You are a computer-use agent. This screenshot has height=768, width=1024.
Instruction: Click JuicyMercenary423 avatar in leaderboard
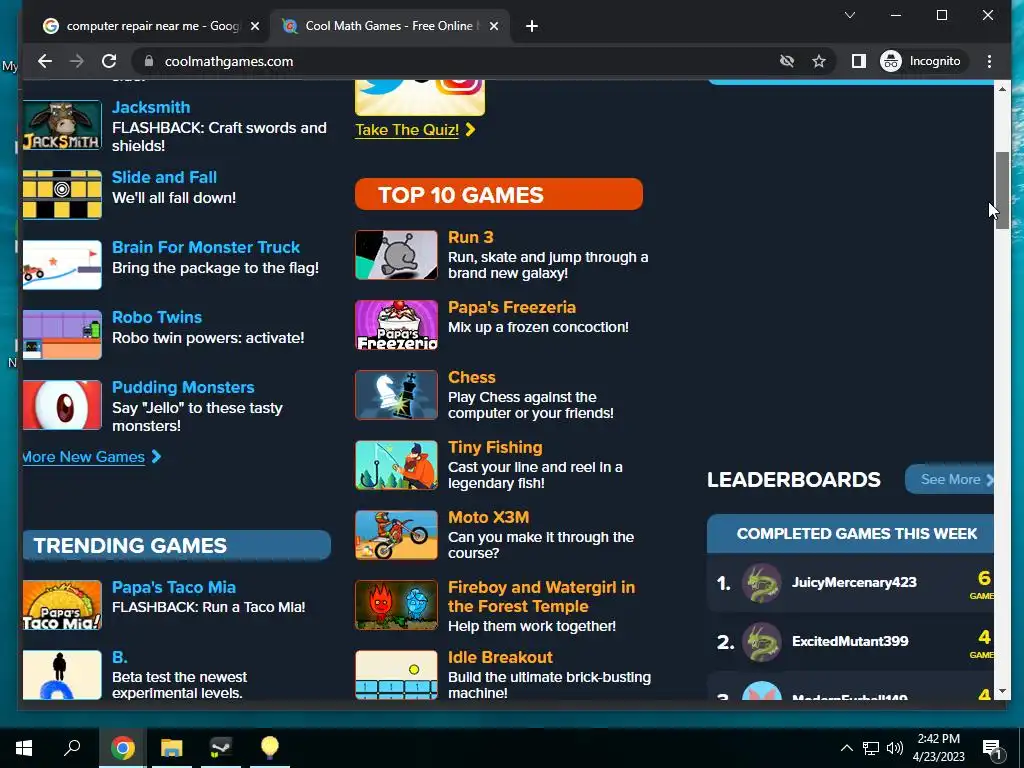click(761, 583)
